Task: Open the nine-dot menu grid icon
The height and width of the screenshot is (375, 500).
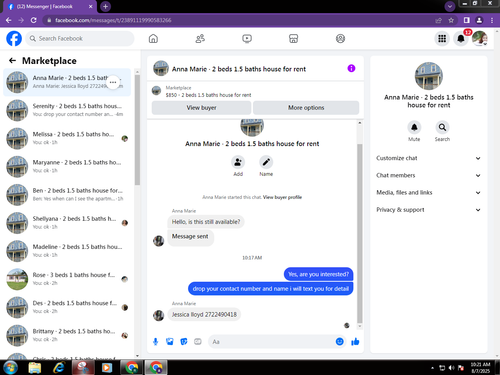Action: tap(442, 39)
